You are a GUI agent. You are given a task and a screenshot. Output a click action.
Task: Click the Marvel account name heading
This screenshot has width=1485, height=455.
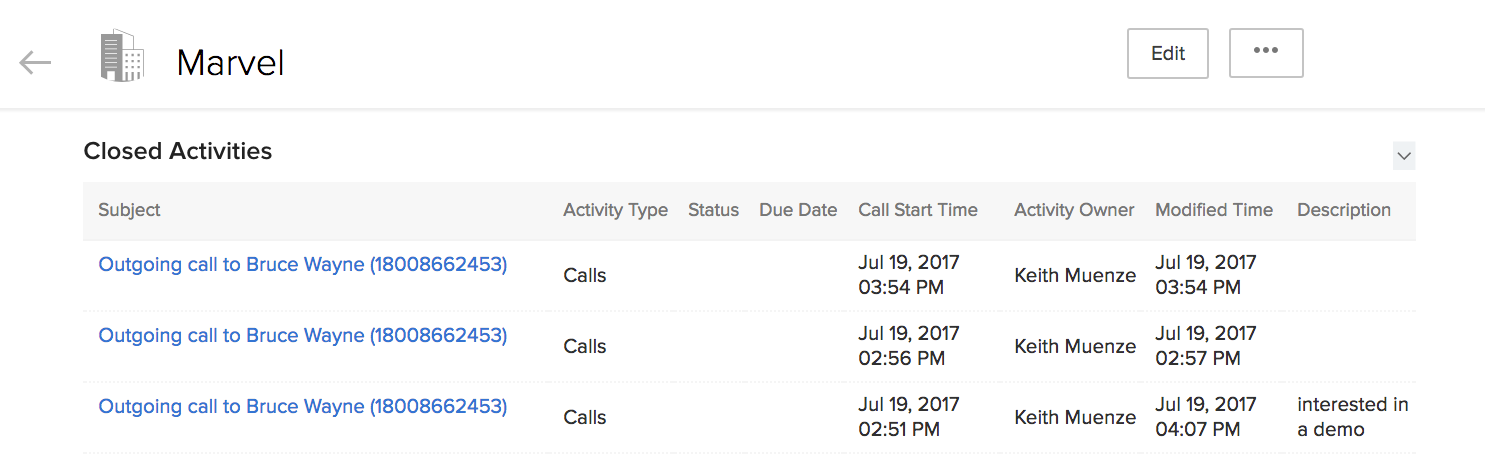(231, 63)
